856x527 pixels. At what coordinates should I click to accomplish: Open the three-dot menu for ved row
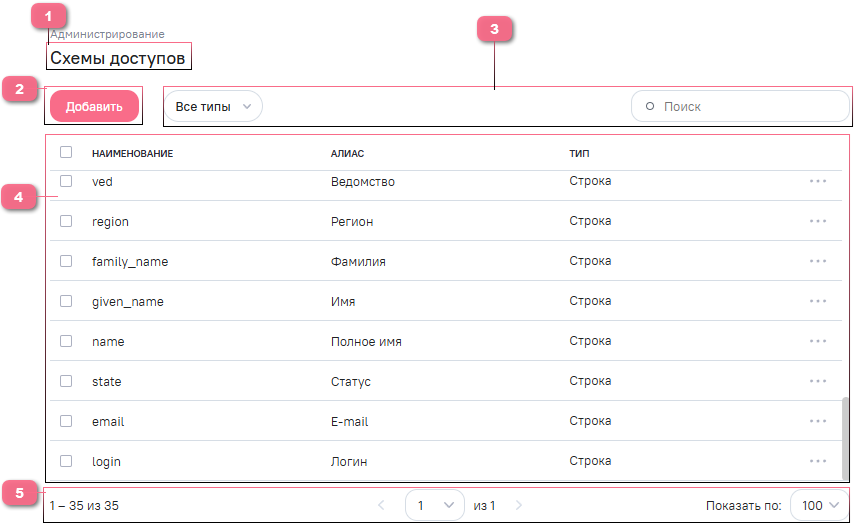[818, 181]
